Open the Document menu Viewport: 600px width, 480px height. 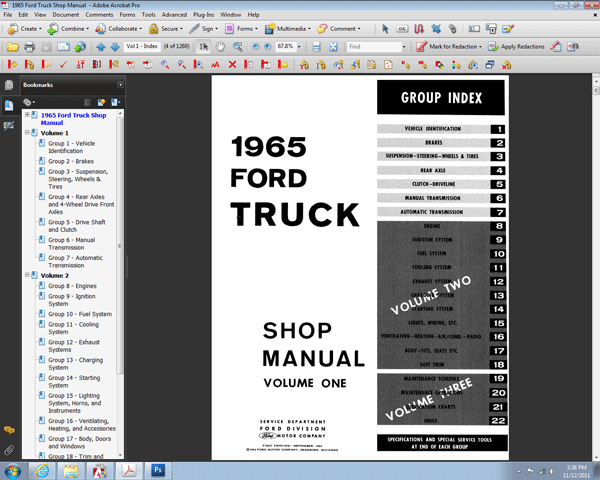[66, 15]
